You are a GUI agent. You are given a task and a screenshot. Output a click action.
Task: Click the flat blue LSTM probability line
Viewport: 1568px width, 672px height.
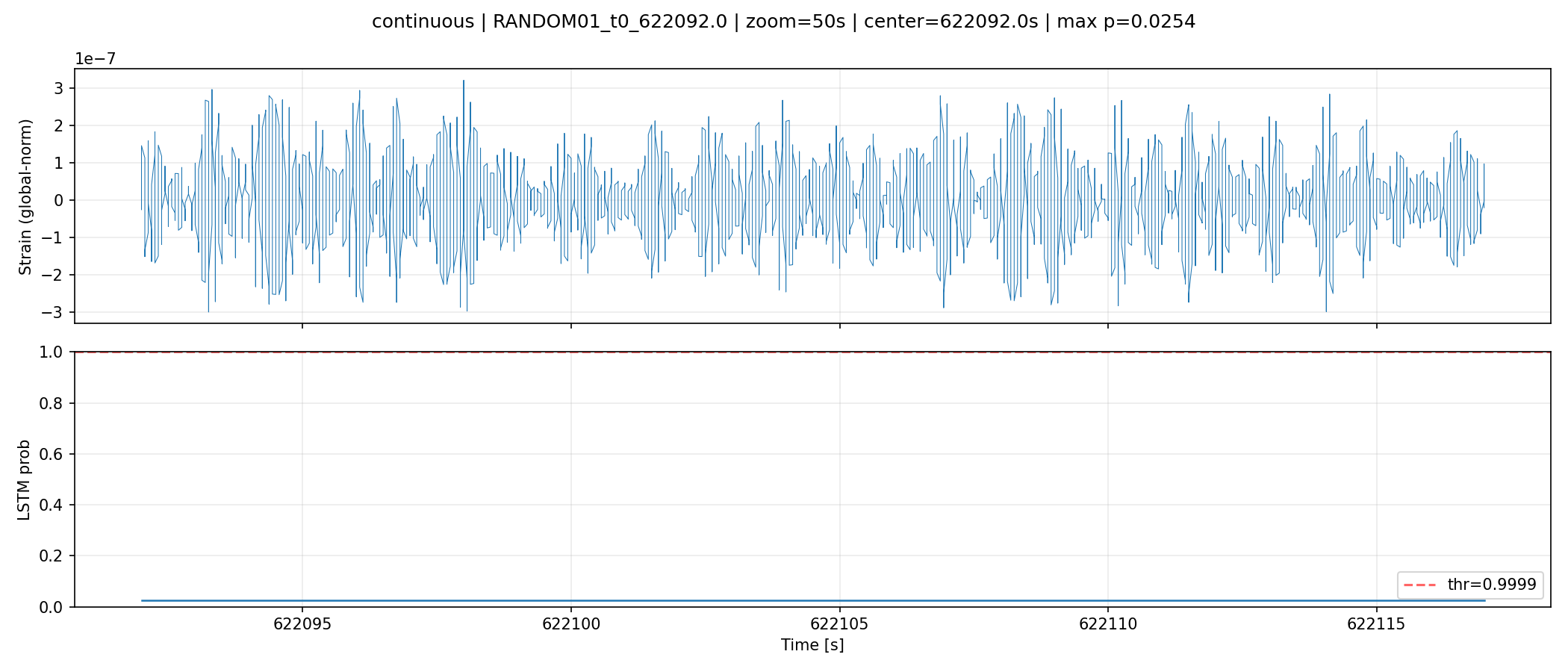[813, 600]
